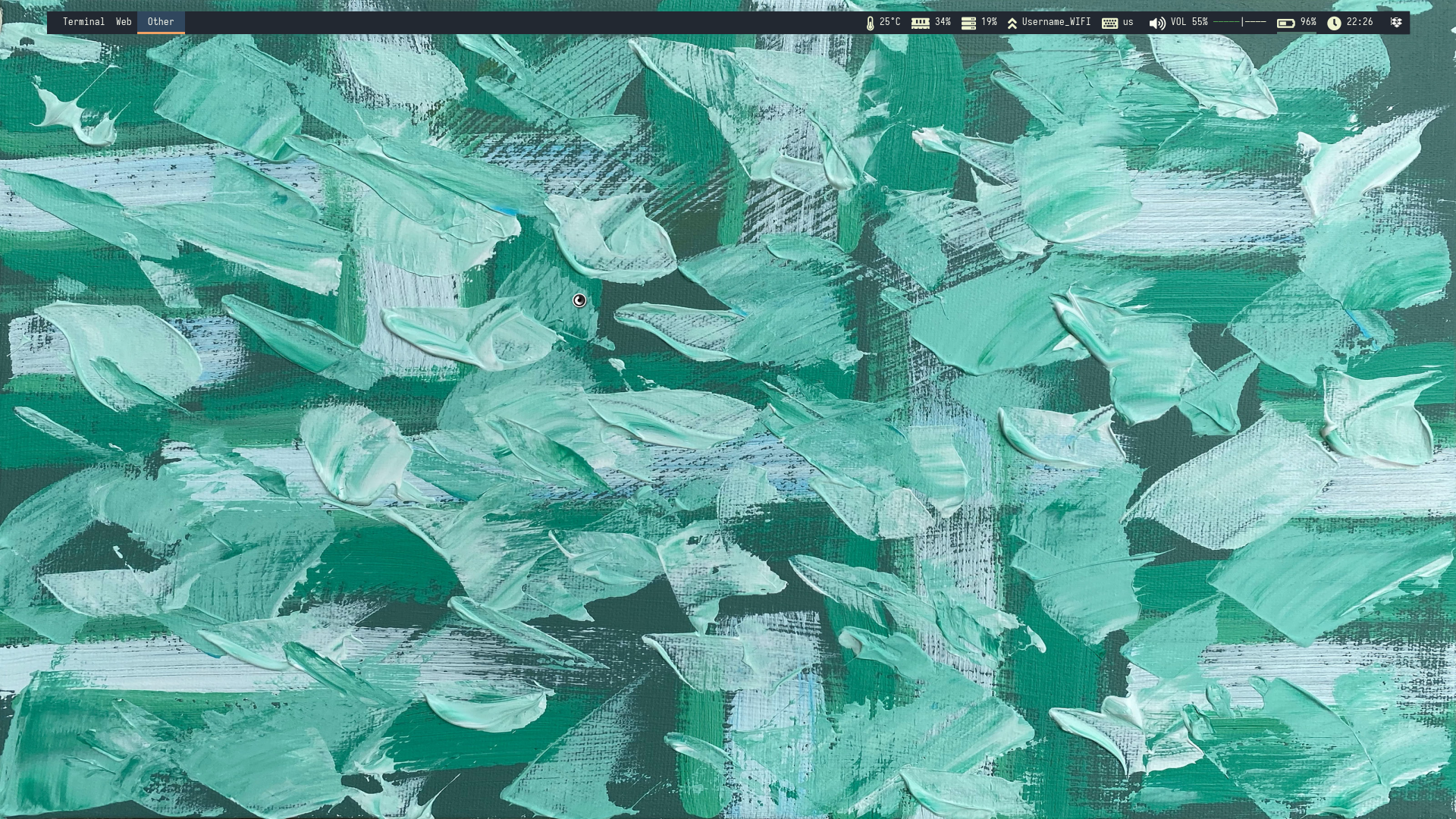Click the temperature thermometer icon
Screen dimensions: 1456x819
coord(870,23)
